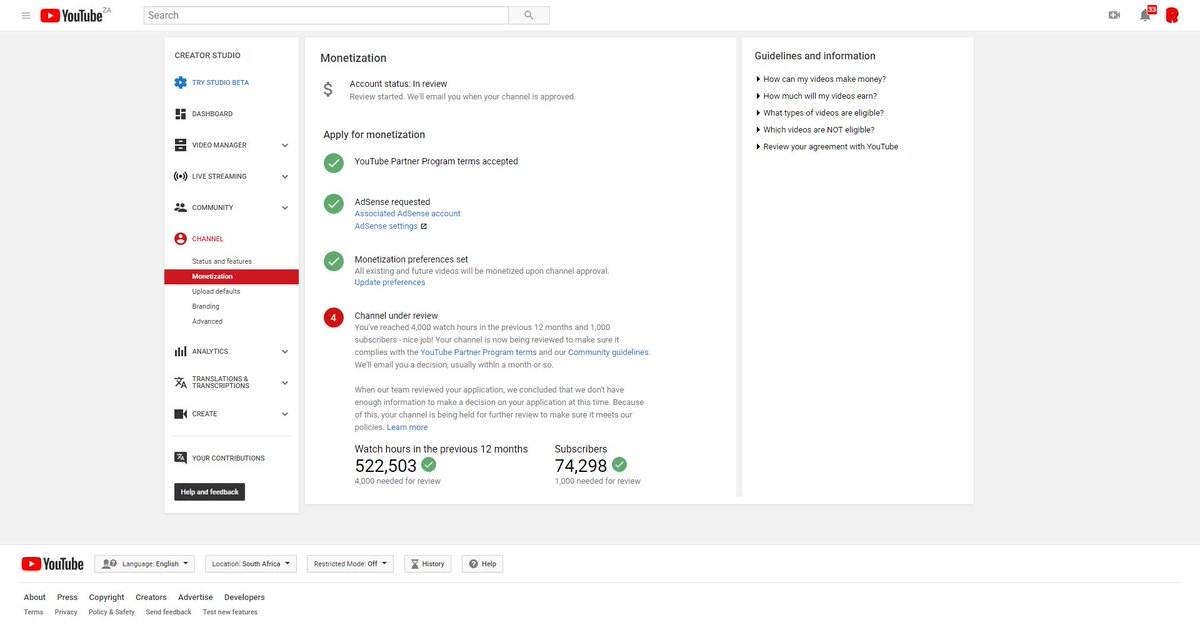Open Associated AdSense account link
Screen dimensions: 1200x635
[408, 214]
